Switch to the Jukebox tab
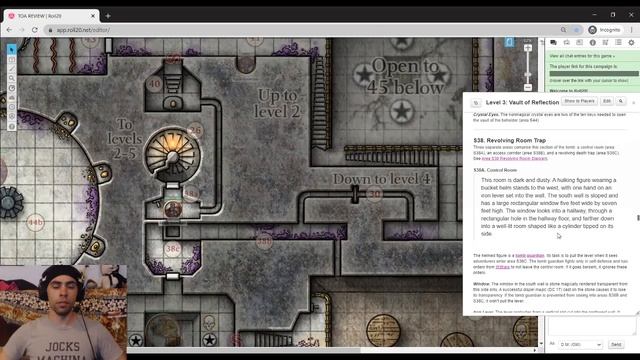This screenshot has width=640, height=360. click(605, 42)
